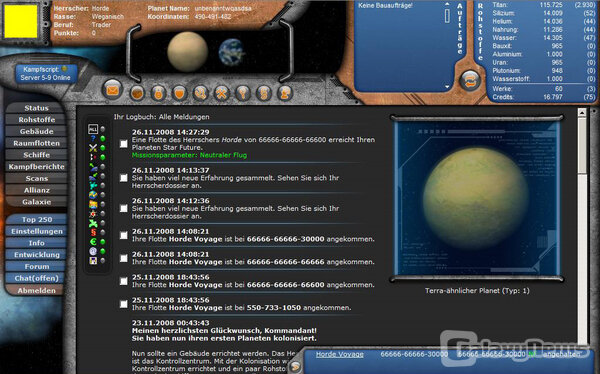The image size is (600, 374).
Task: Select the blue question mark filter icon
Action: coord(93,138)
